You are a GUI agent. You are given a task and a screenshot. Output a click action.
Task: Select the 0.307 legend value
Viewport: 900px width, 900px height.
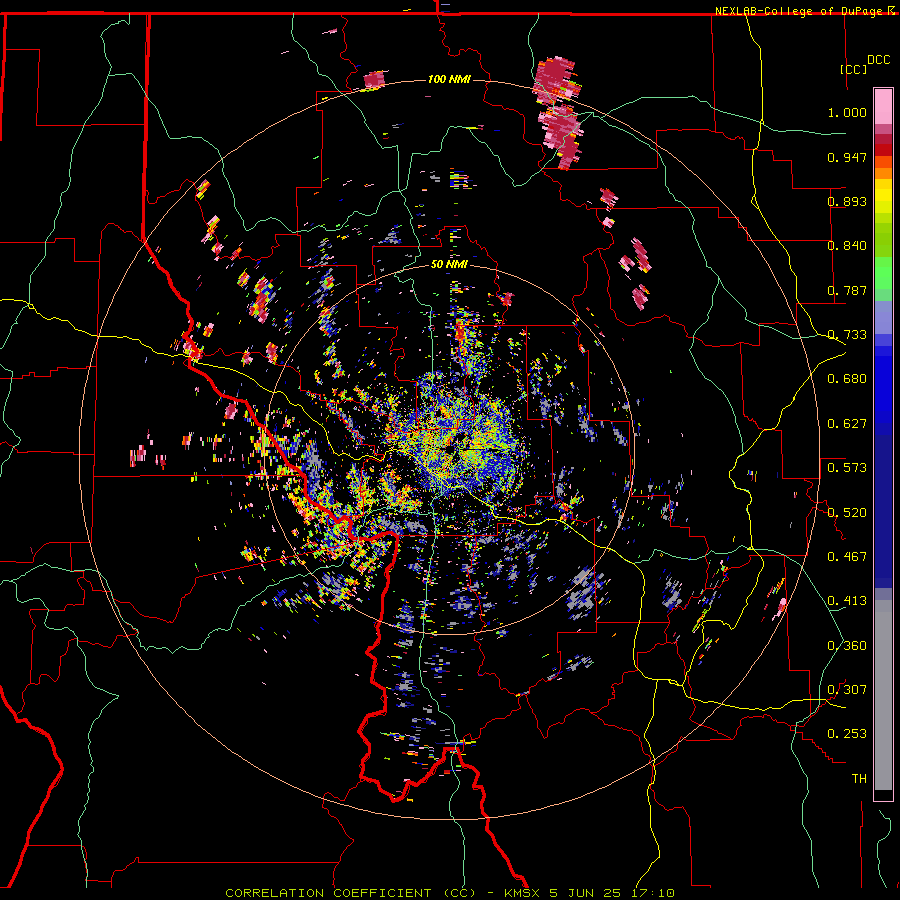pos(847,690)
